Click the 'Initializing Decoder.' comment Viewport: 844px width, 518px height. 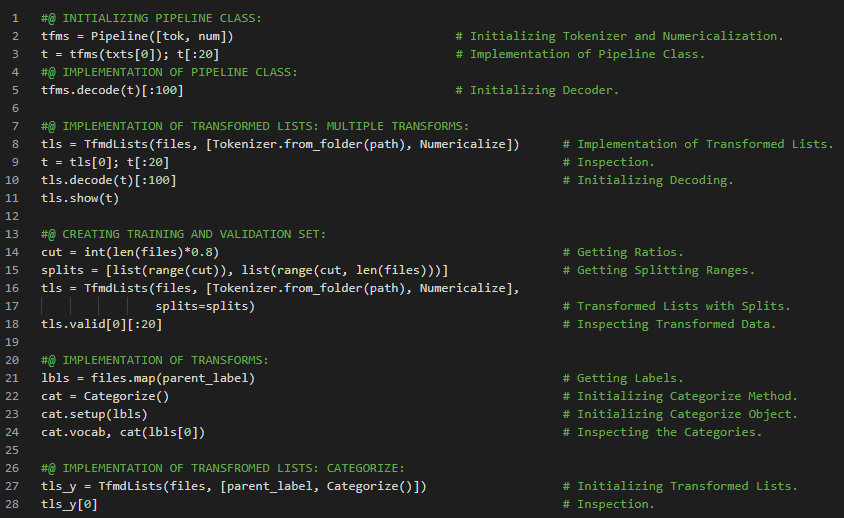[x=544, y=90]
